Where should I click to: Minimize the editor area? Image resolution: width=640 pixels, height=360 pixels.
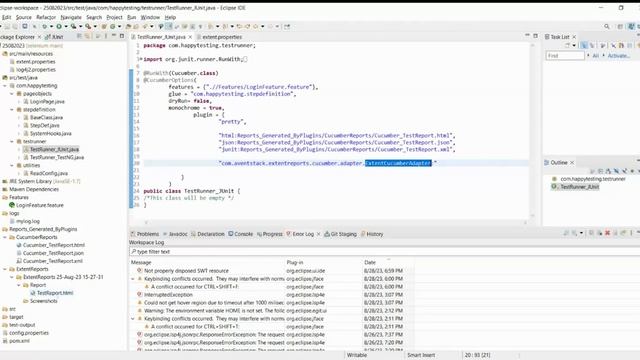pos(527,36)
